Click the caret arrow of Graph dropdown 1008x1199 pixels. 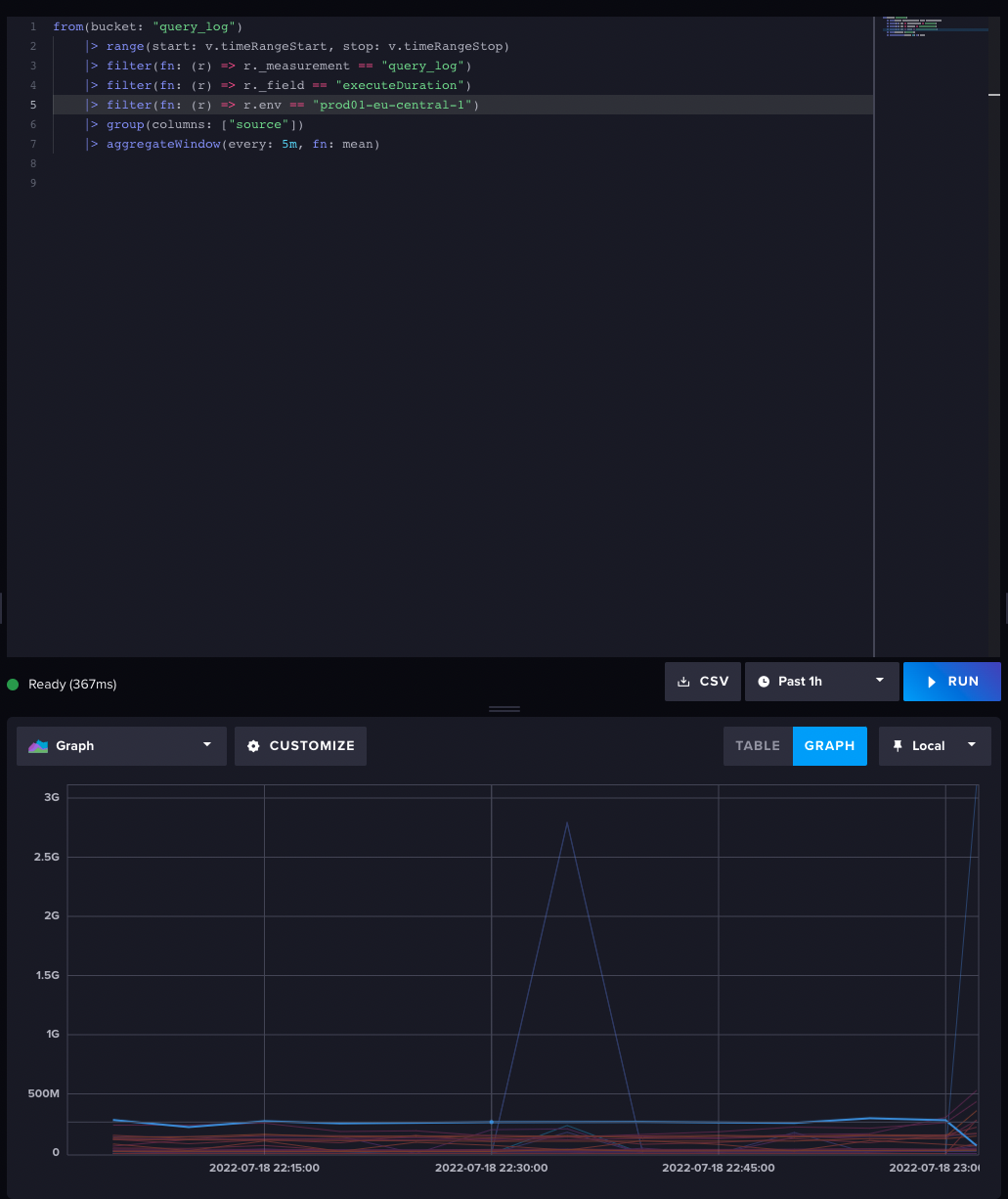point(206,744)
